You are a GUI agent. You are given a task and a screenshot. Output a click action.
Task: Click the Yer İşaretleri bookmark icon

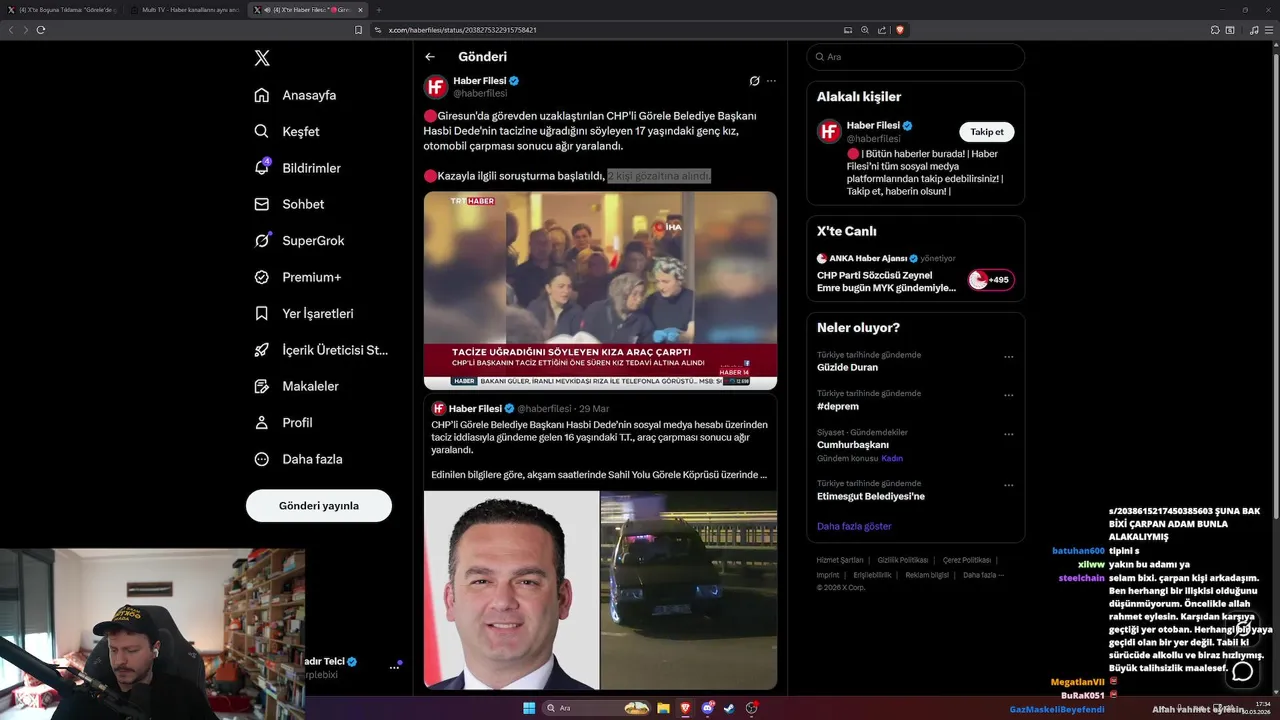click(262, 313)
